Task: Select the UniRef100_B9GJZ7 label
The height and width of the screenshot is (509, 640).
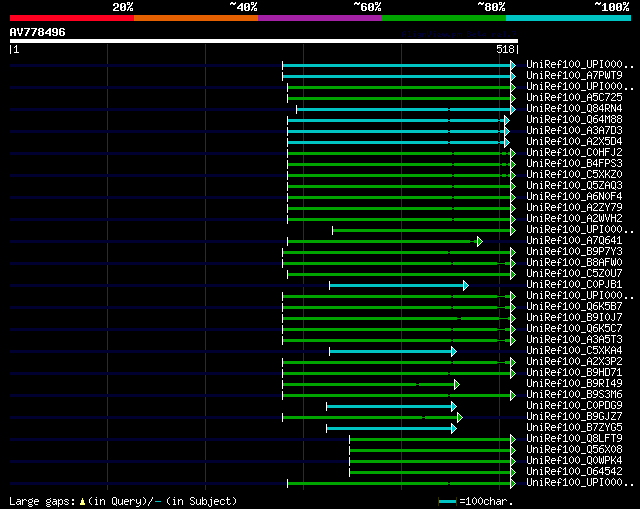Action: click(x=574, y=417)
